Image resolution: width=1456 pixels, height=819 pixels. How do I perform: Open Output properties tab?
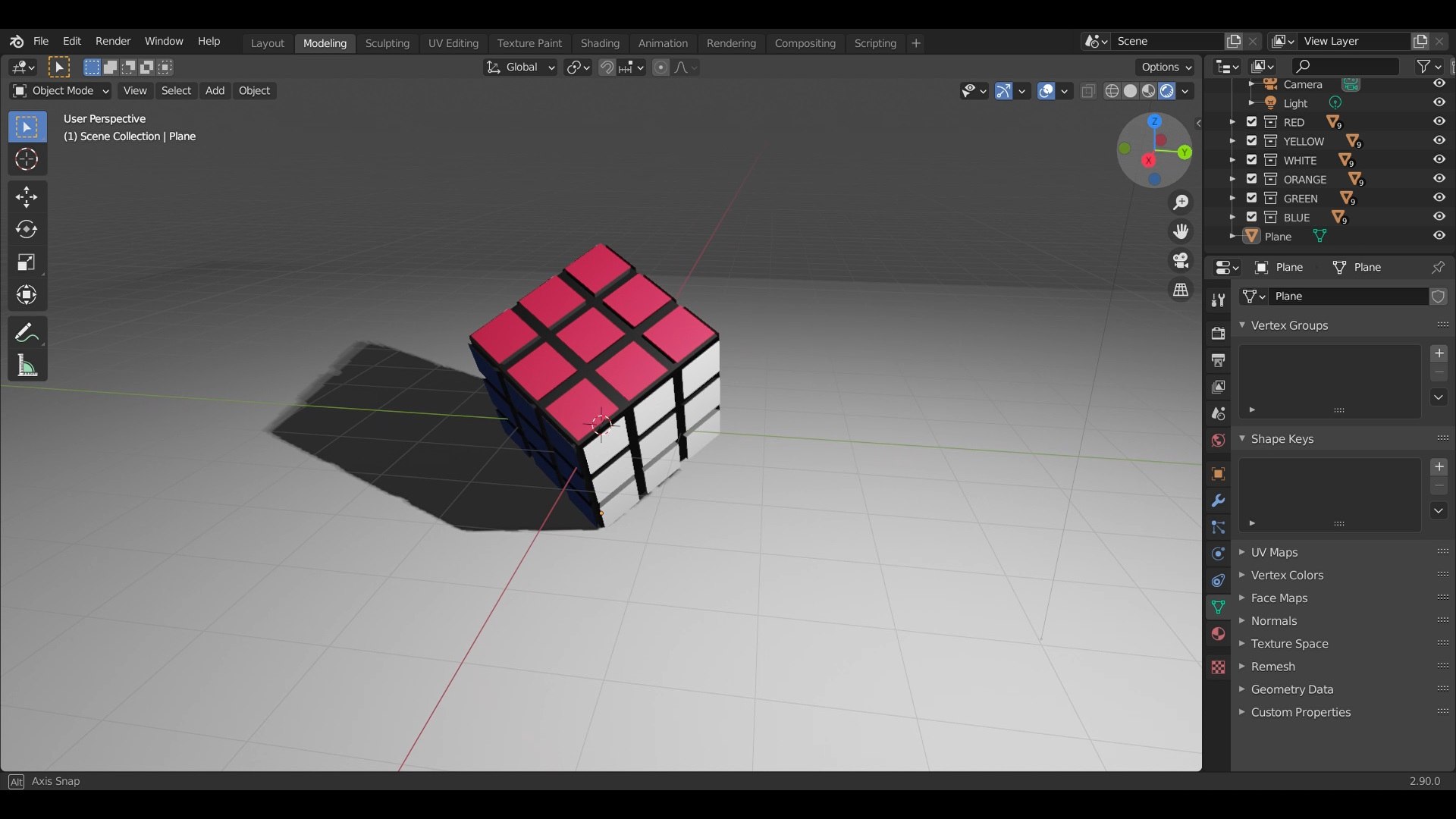coord(1218,360)
